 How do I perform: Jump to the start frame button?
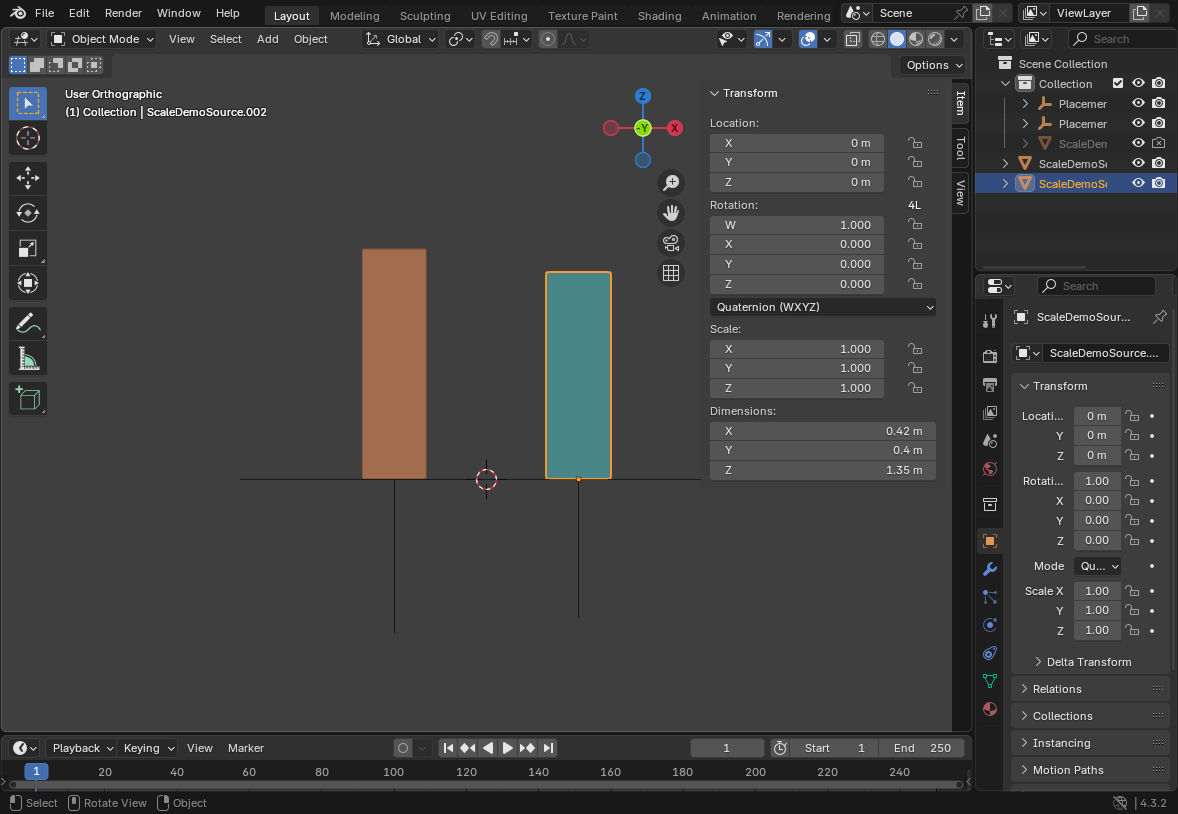point(448,748)
